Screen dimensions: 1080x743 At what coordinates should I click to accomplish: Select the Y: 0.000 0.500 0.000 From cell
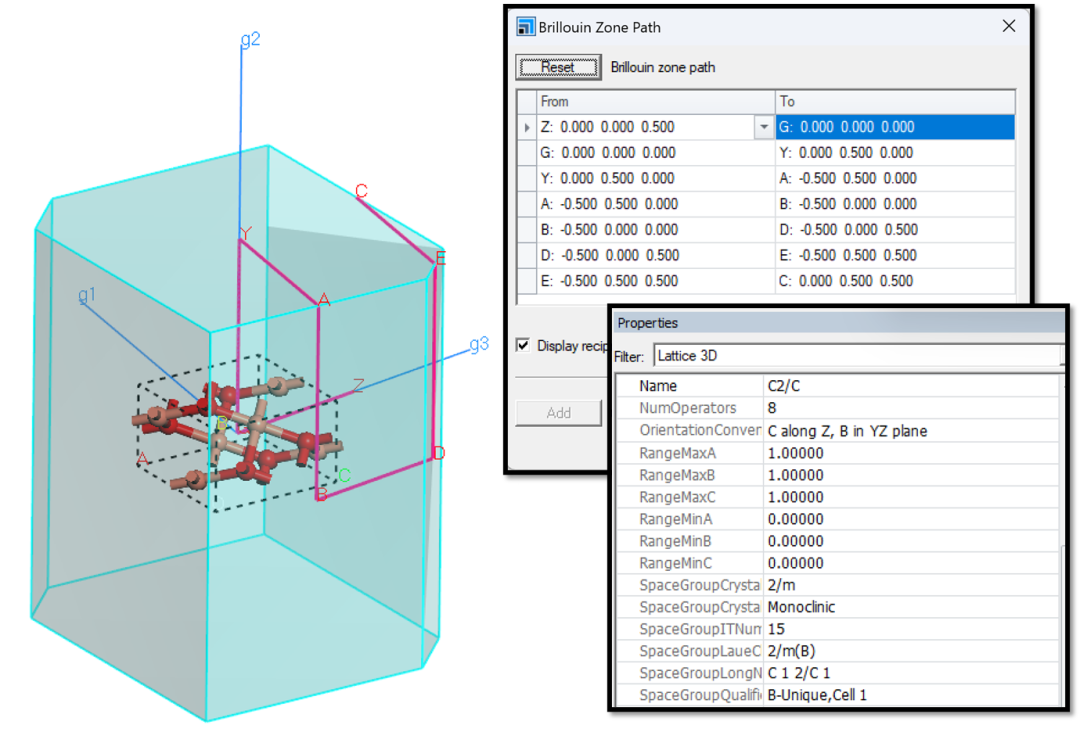tap(656, 178)
